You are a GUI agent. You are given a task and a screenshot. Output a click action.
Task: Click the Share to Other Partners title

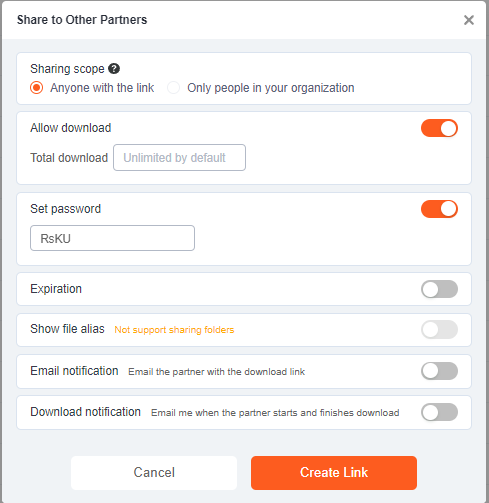pos(82,20)
